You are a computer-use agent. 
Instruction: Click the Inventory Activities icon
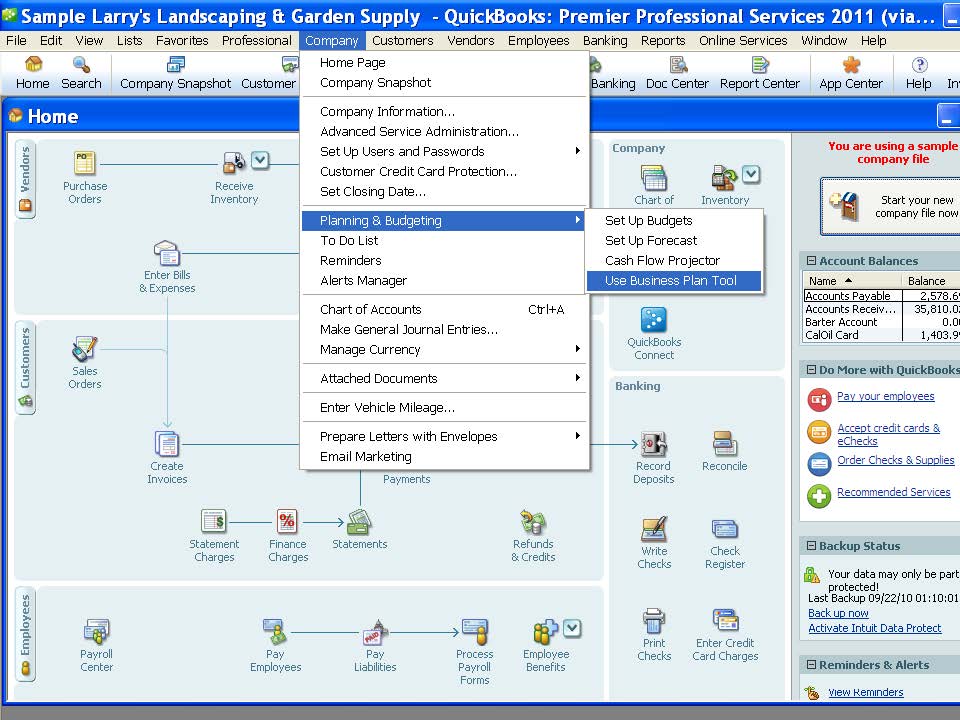pyautogui.click(x=724, y=178)
